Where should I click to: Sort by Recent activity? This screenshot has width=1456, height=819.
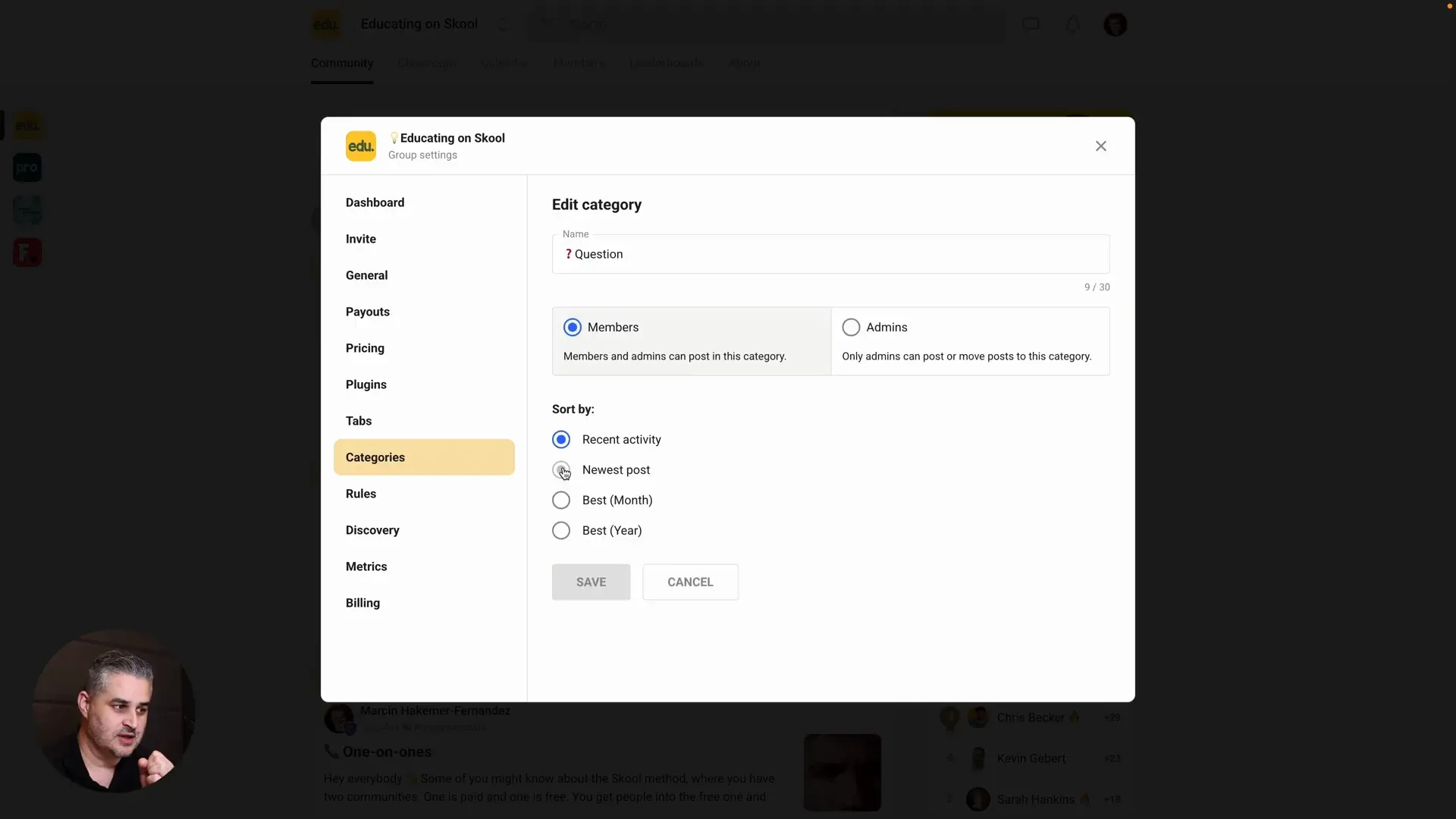pos(561,439)
